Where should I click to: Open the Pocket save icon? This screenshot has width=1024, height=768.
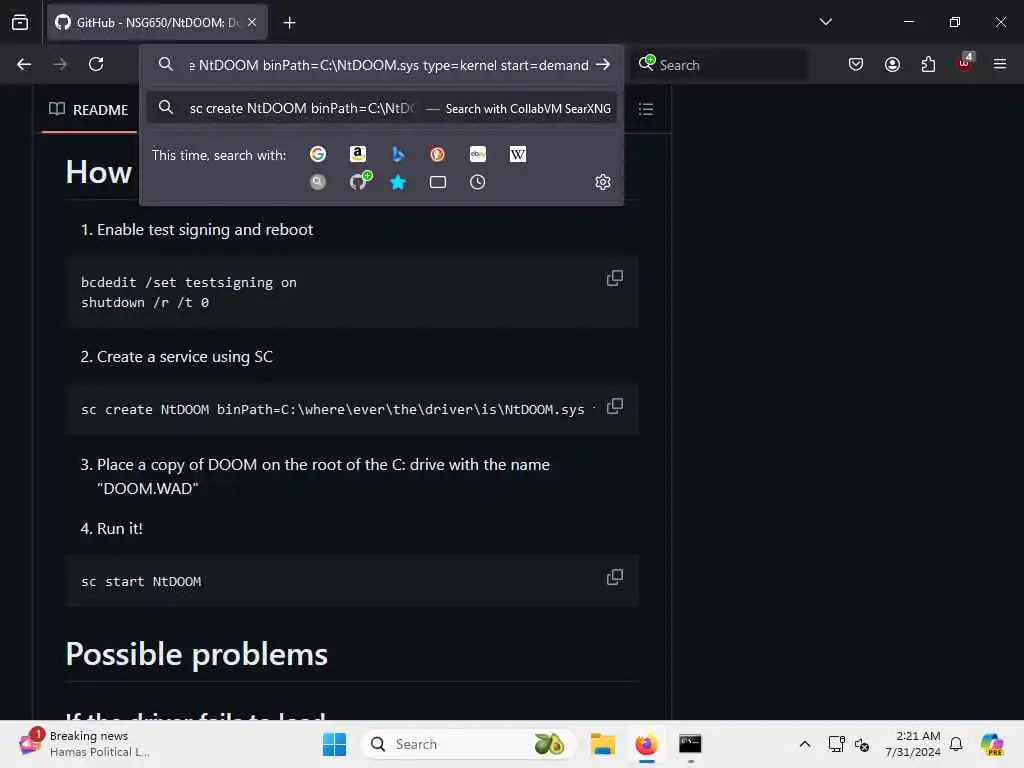coord(856,64)
